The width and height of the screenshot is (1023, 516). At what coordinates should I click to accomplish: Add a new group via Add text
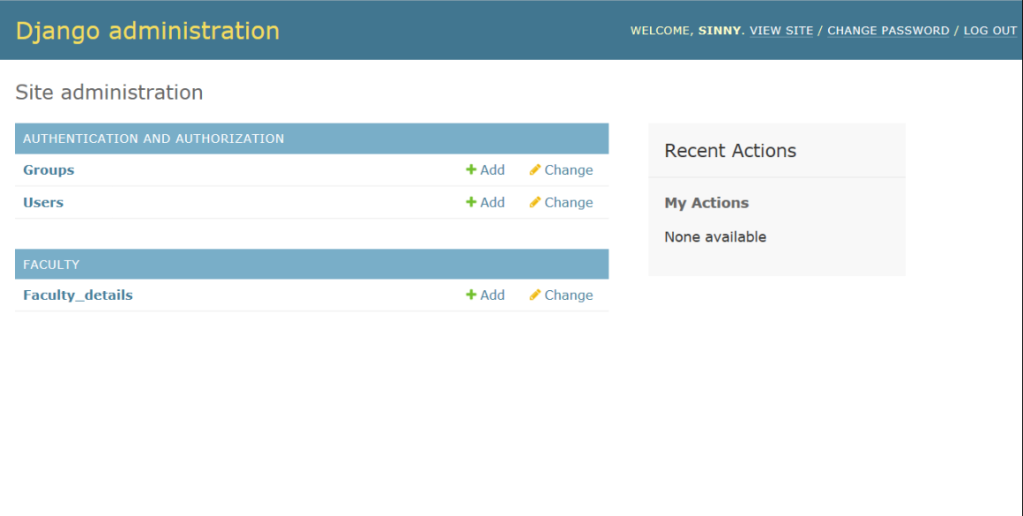(x=493, y=170)
